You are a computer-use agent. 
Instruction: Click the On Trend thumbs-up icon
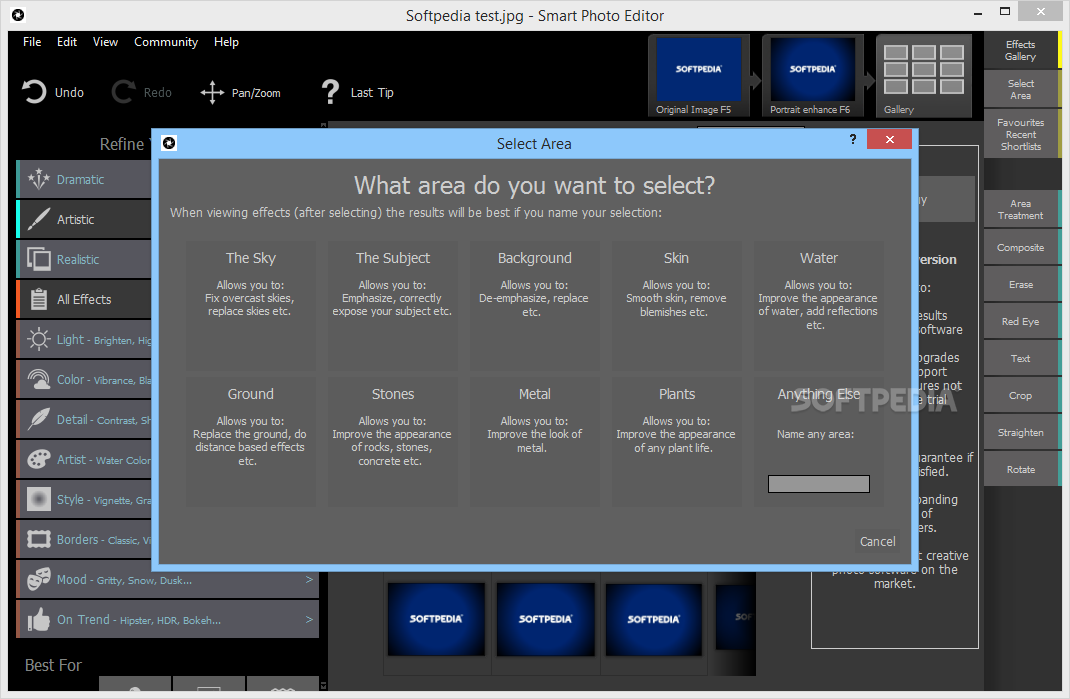[39, 619]
